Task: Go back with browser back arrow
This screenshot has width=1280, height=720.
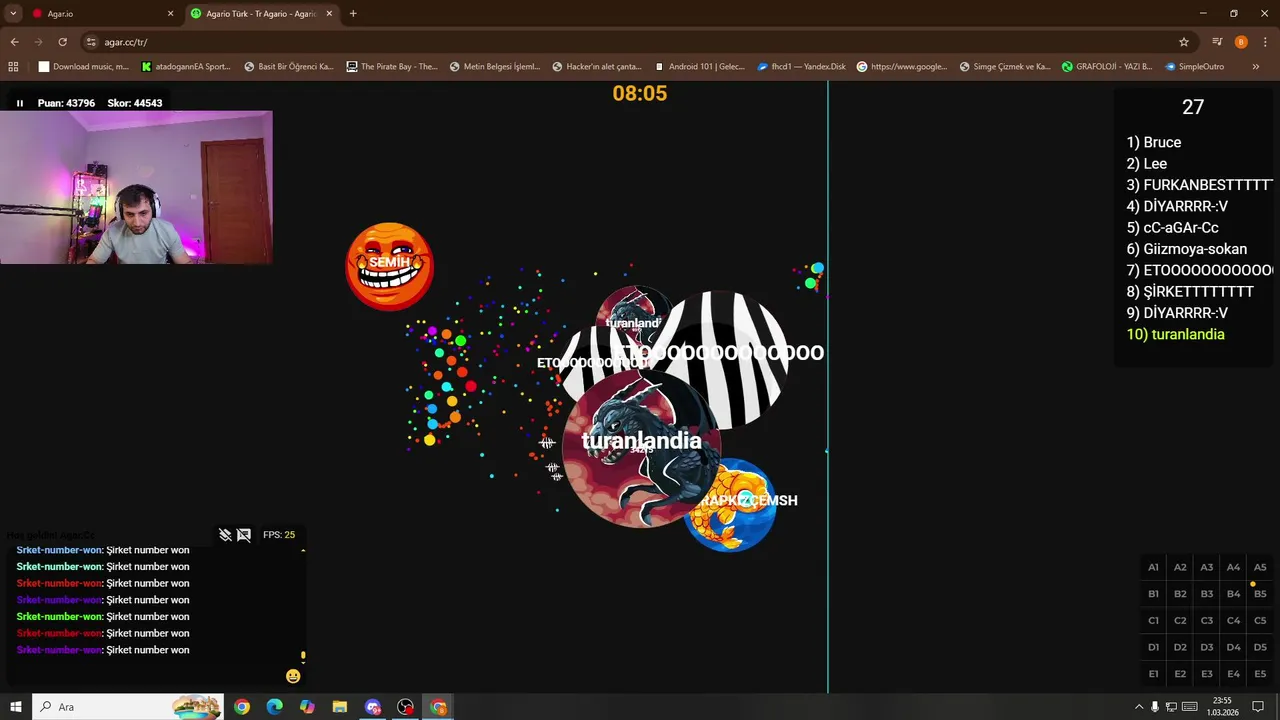Action: coord(14,42)
